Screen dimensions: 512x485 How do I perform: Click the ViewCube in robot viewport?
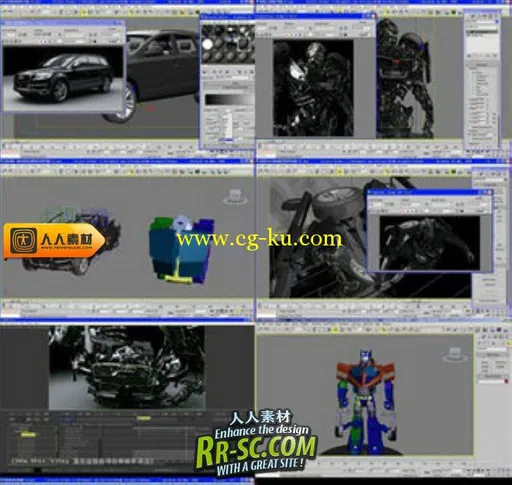click(455, 355)
